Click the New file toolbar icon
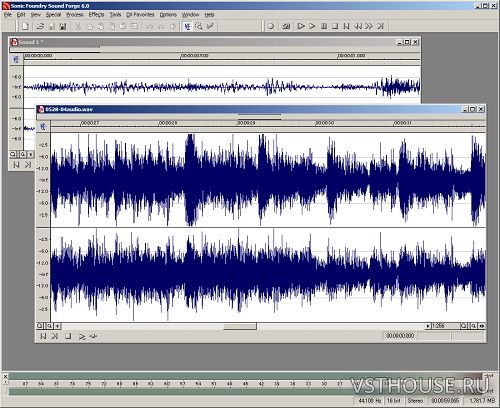 25,26
